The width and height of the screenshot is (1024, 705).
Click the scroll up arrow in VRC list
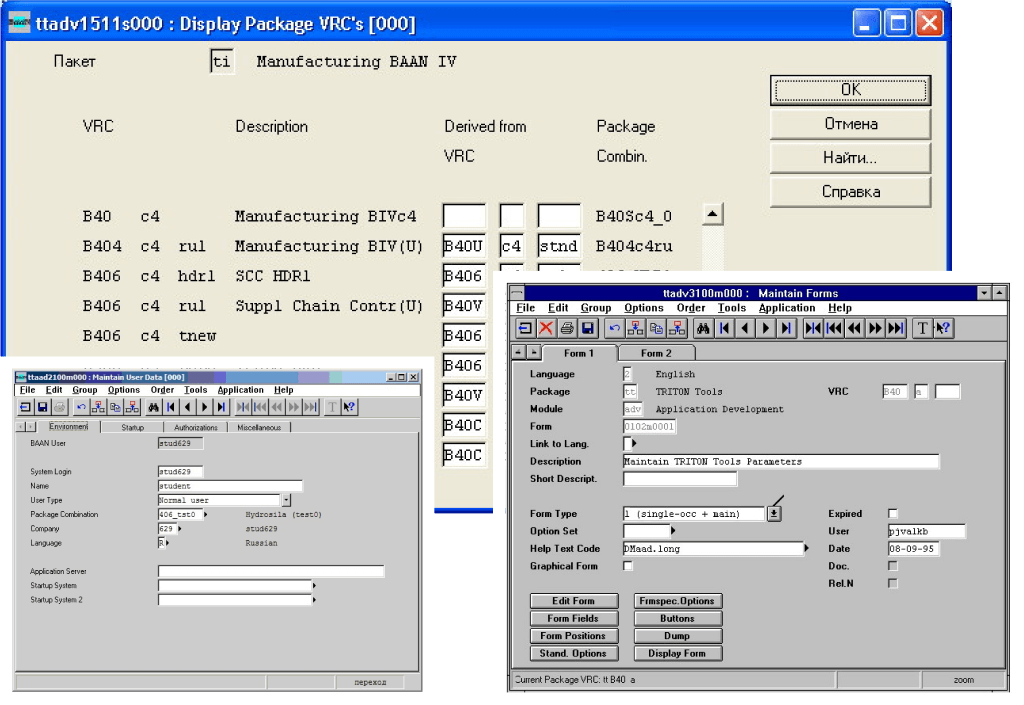[712, 214]
